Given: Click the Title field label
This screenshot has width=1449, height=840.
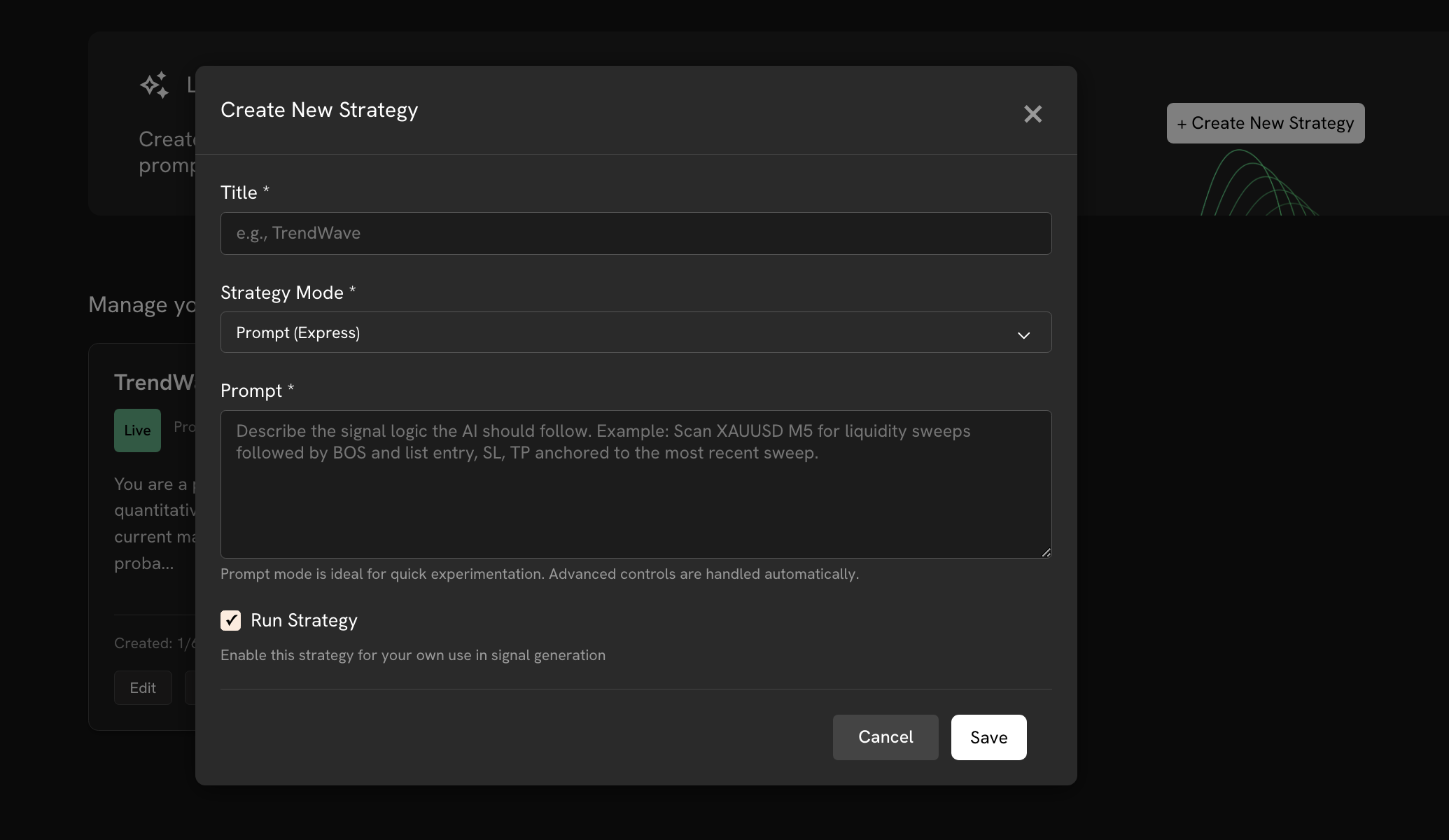Looking at the screenshot, I should coord(239,192).
